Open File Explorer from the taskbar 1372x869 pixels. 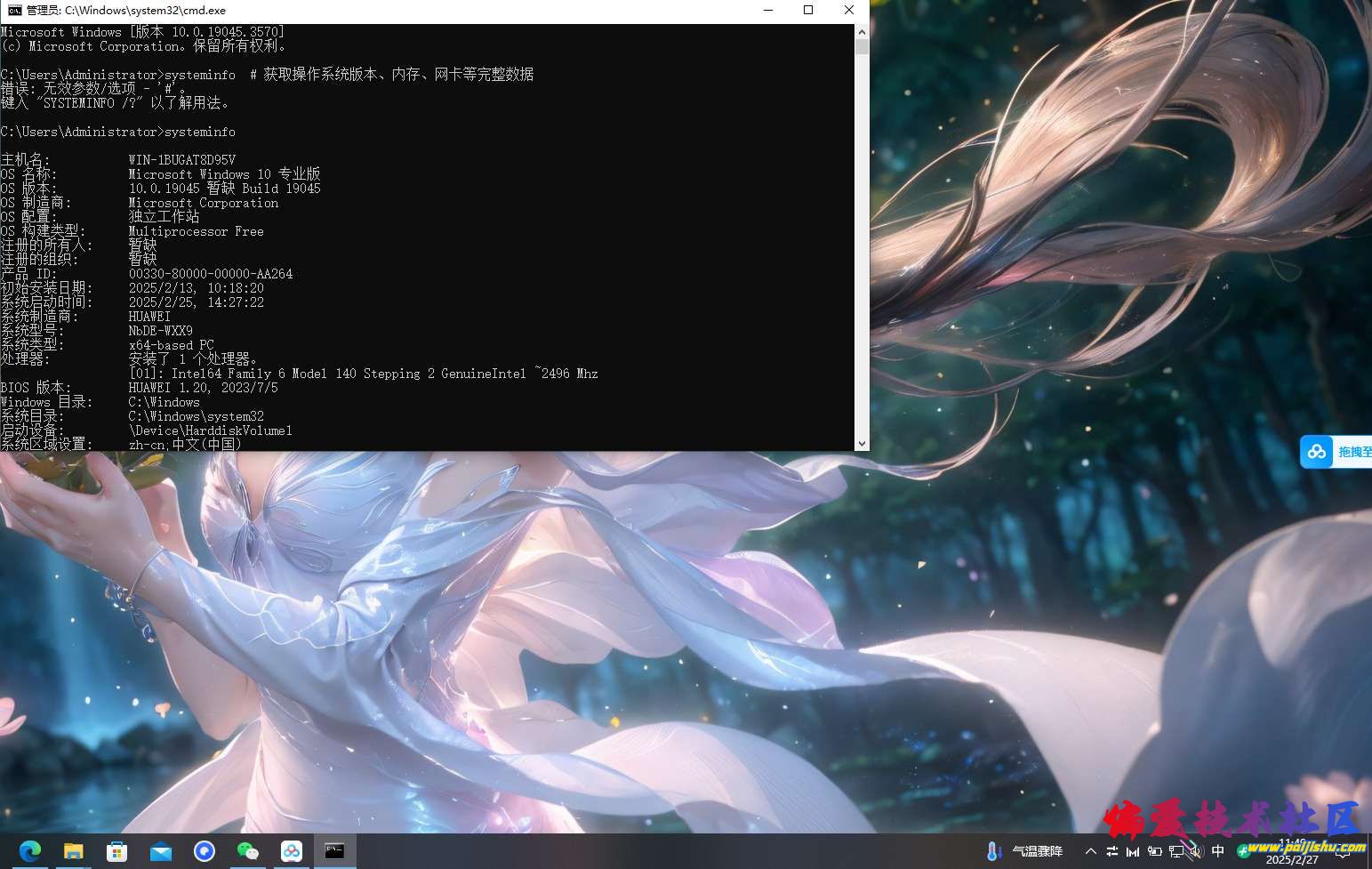[73, 850]
